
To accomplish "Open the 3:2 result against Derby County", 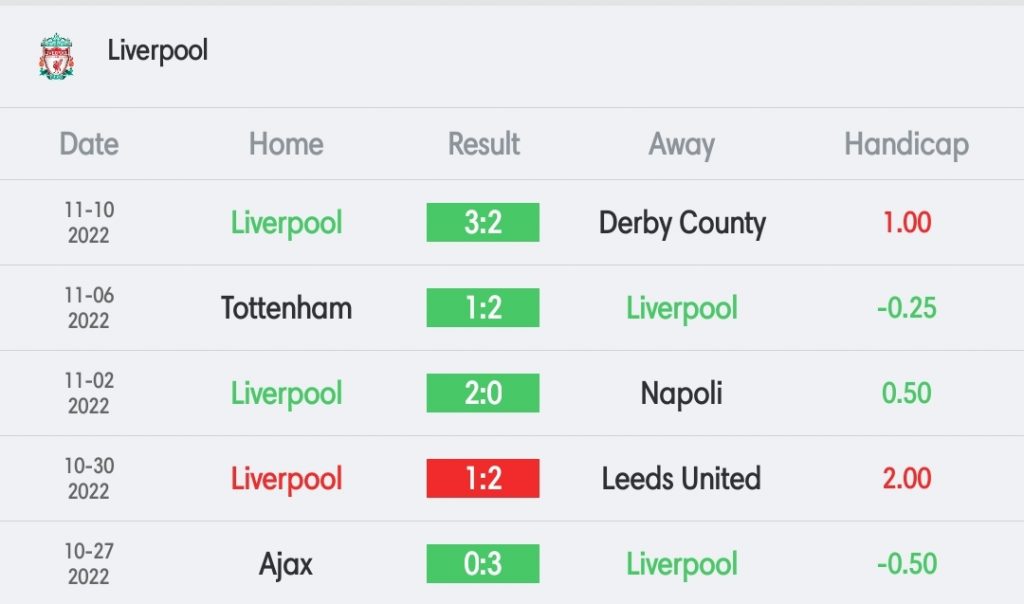I will click(x=483, y=223).
